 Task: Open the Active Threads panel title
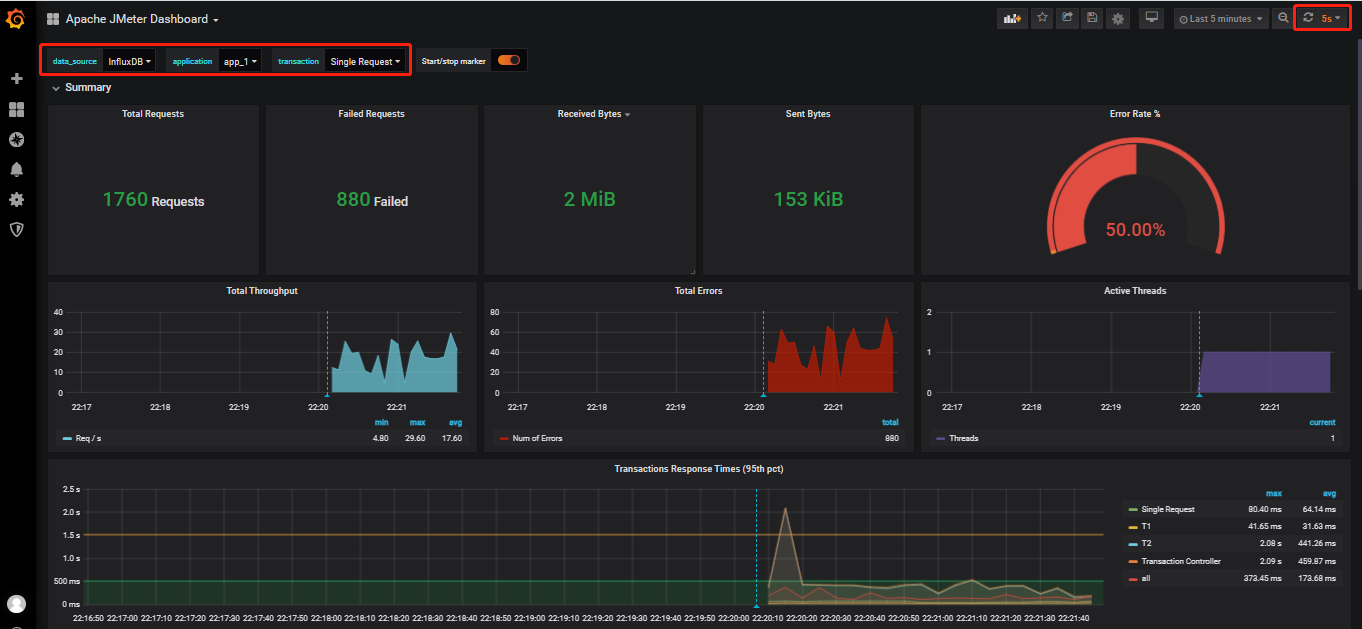1135,291
